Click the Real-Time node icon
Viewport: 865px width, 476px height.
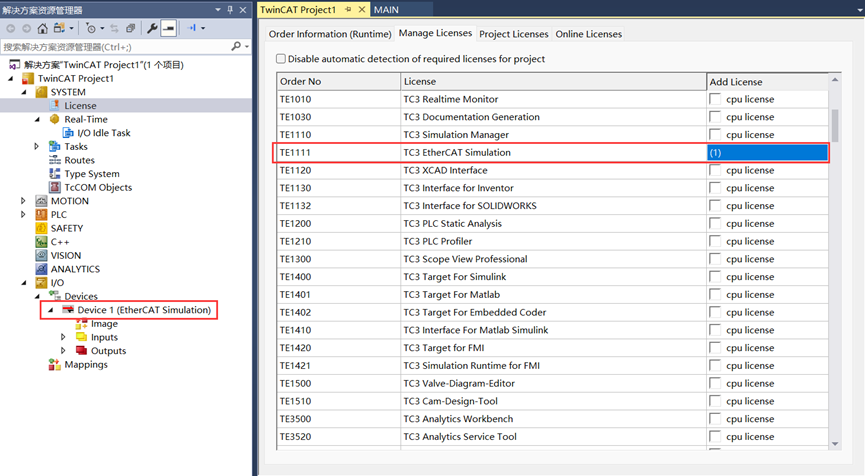click(54, 119)
